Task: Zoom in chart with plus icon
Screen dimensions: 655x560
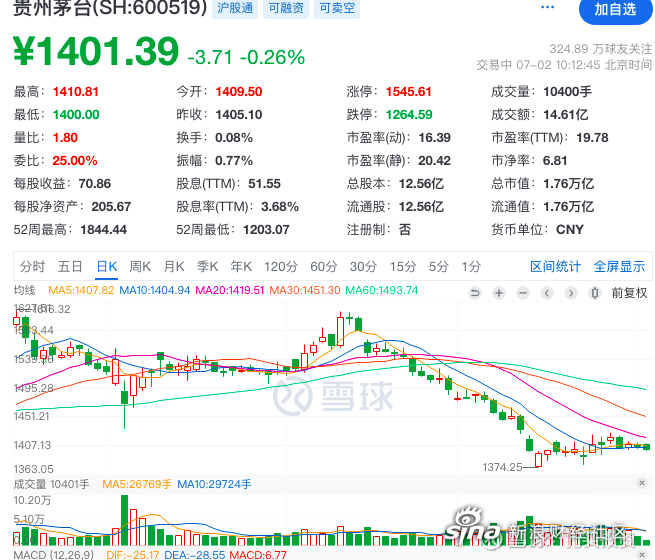Action: click(499, 293)
